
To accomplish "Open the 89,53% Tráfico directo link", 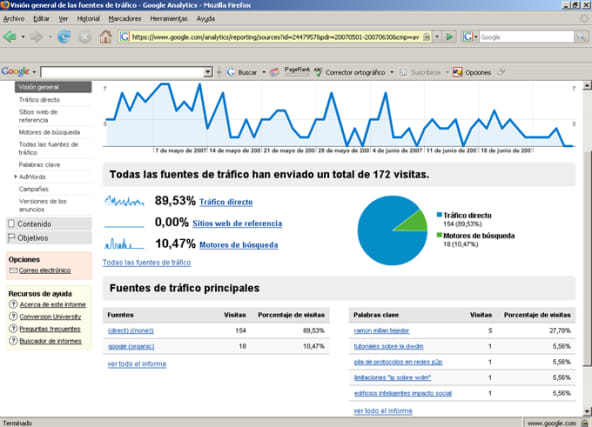I will tap(226, 202).
